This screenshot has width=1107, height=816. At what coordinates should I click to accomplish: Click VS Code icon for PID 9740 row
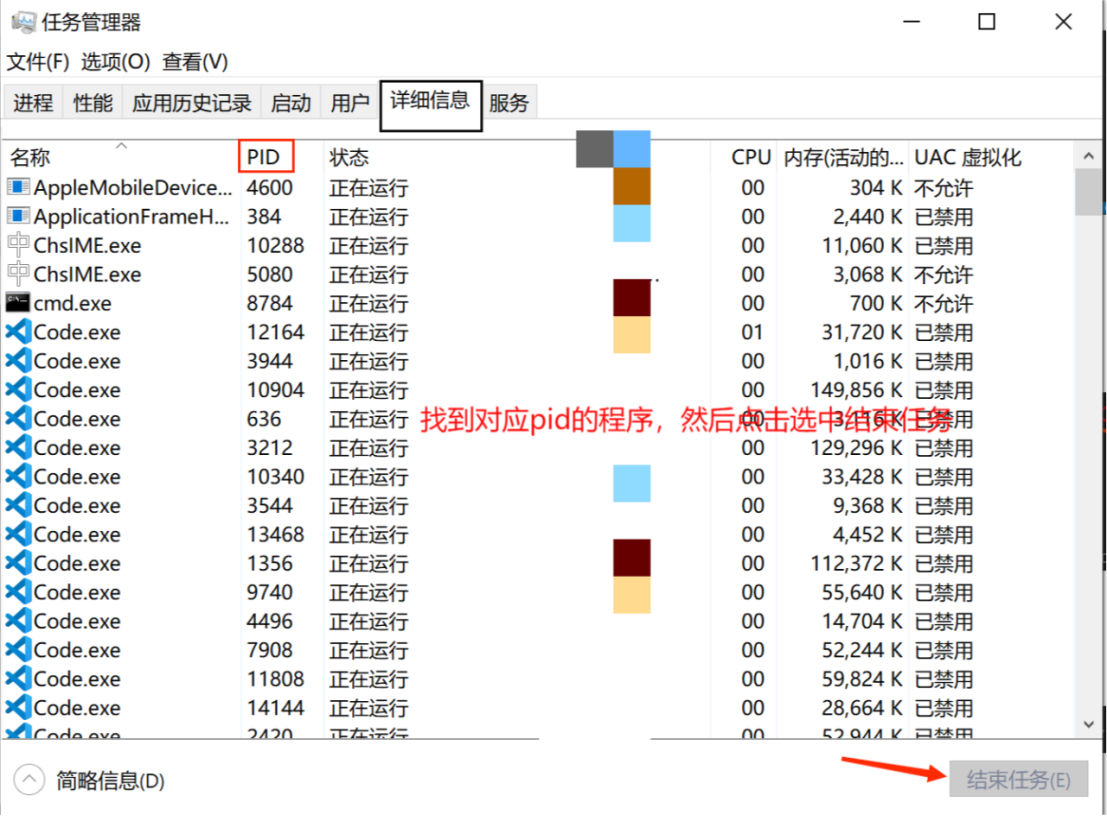point(19,592)
